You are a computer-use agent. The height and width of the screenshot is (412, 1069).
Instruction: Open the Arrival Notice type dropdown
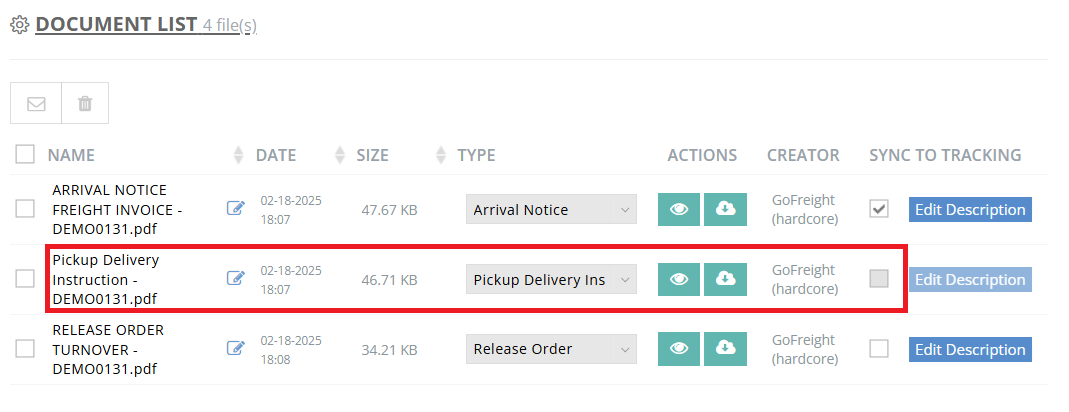[x=551, y=210]
